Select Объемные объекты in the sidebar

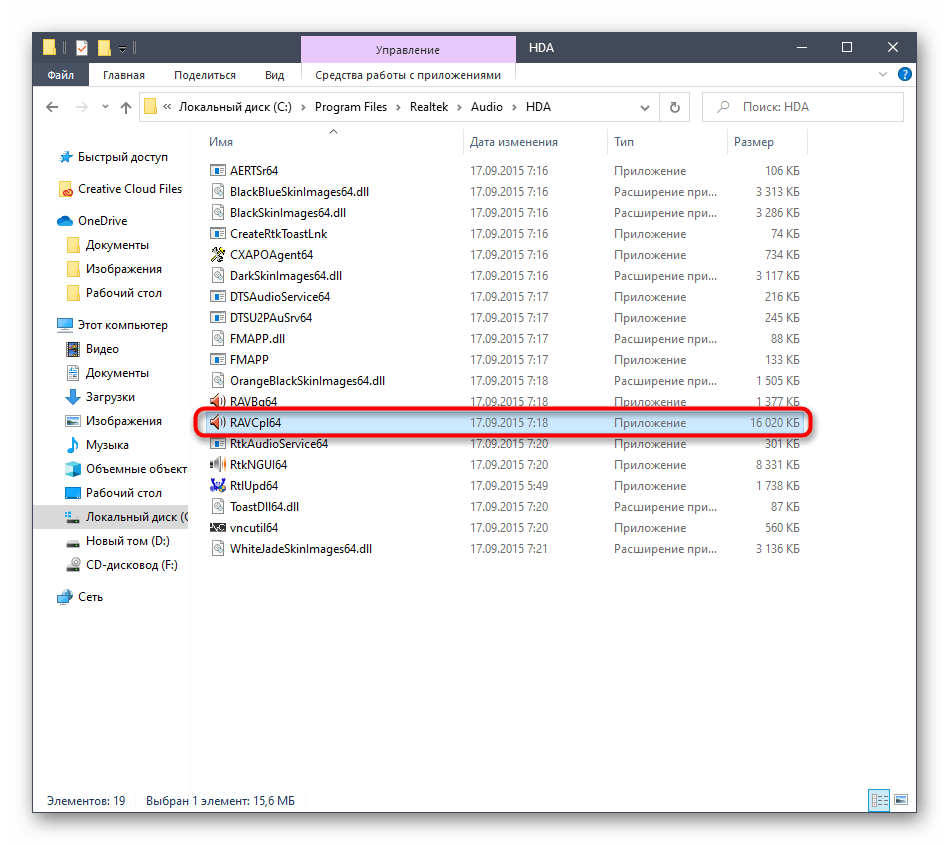[x=136, y=469]
